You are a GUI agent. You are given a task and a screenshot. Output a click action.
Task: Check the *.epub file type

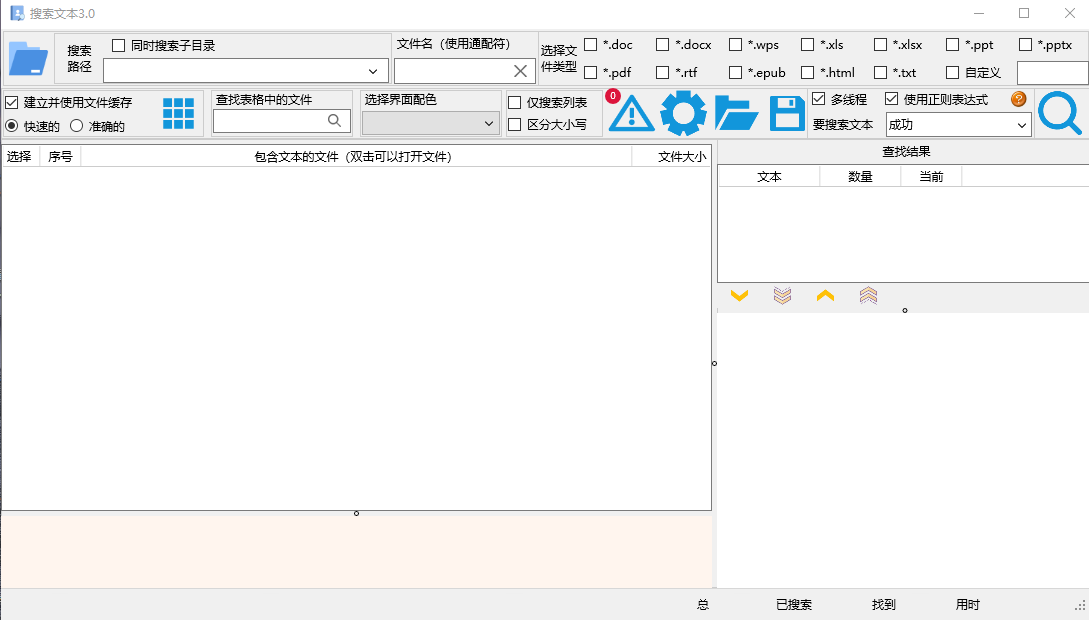pos(735,73)
